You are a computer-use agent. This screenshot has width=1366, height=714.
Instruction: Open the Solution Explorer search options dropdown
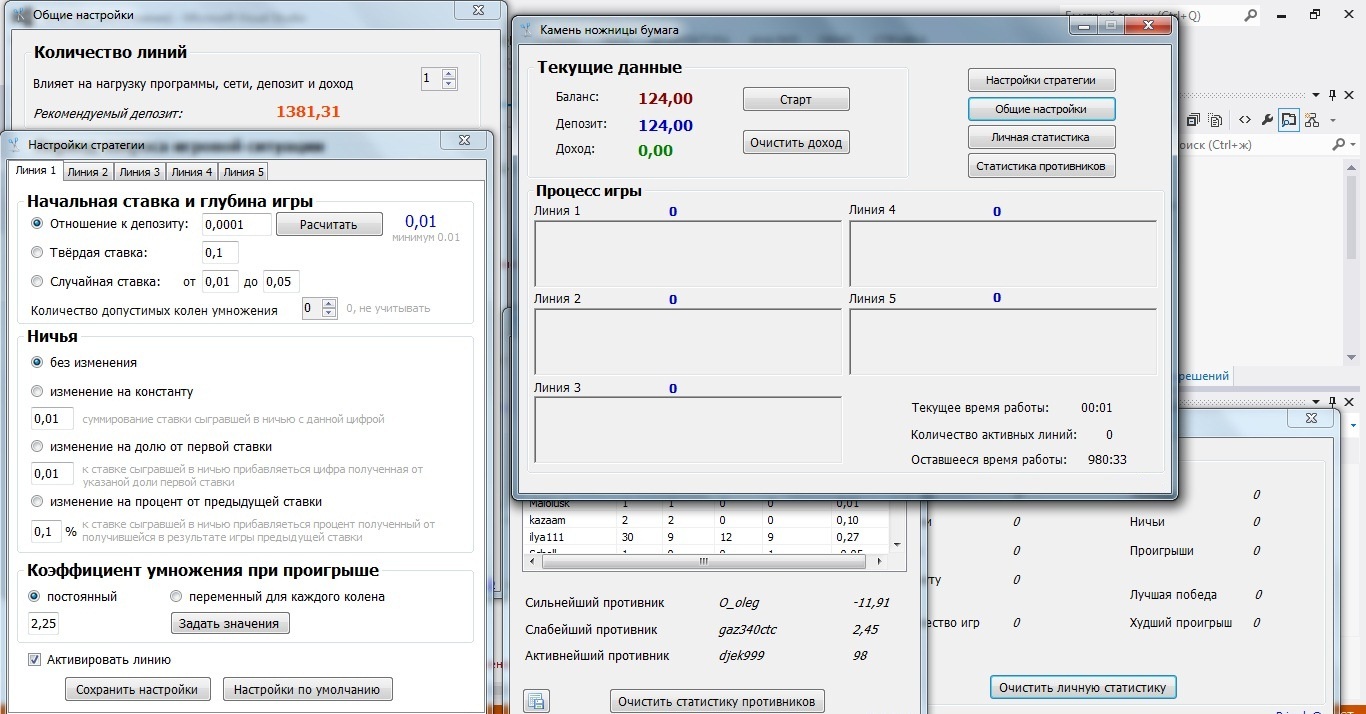click(1352, 145)
